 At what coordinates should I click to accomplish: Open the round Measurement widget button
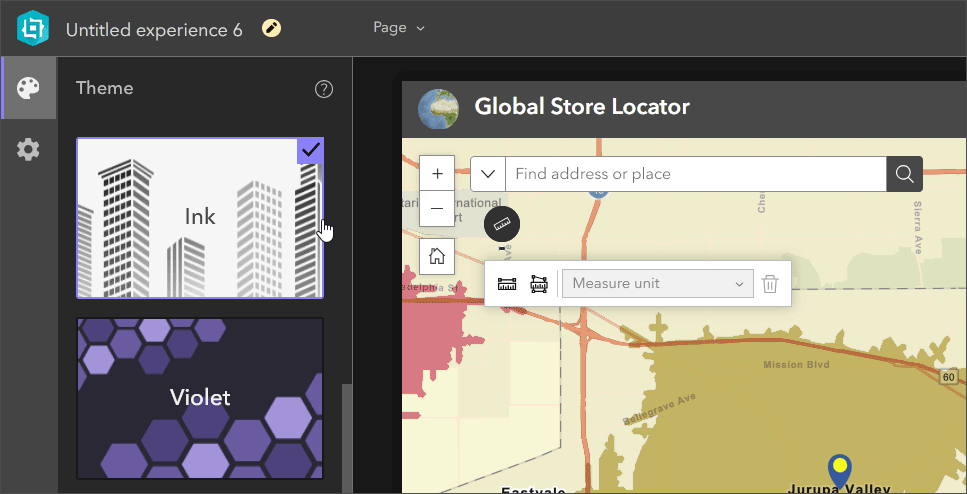(502, 224)
